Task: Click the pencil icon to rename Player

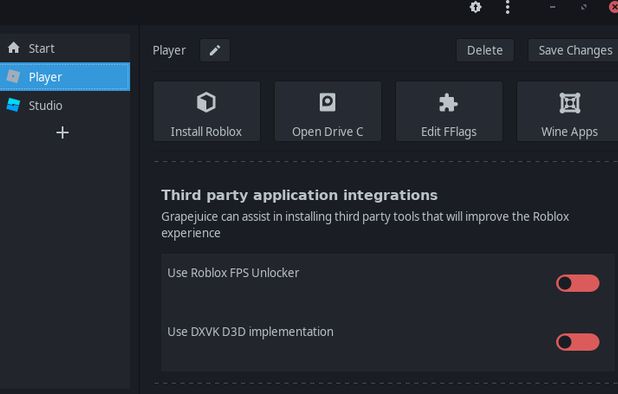Action: point(215,50)
